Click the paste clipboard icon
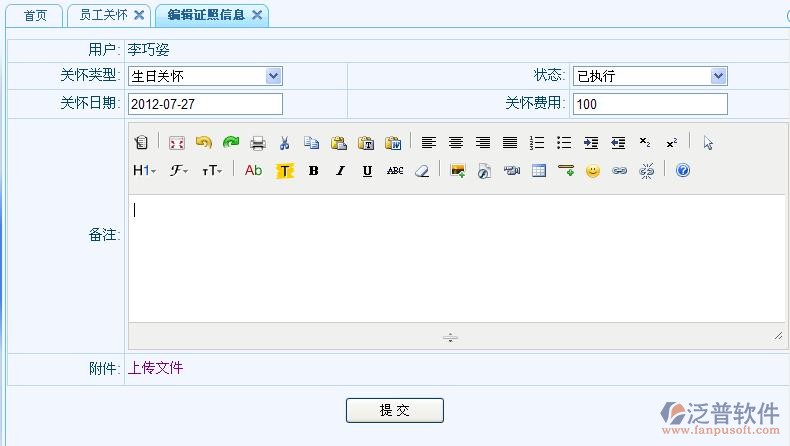Viewport: 790px width, 446px height. (339, 143)
